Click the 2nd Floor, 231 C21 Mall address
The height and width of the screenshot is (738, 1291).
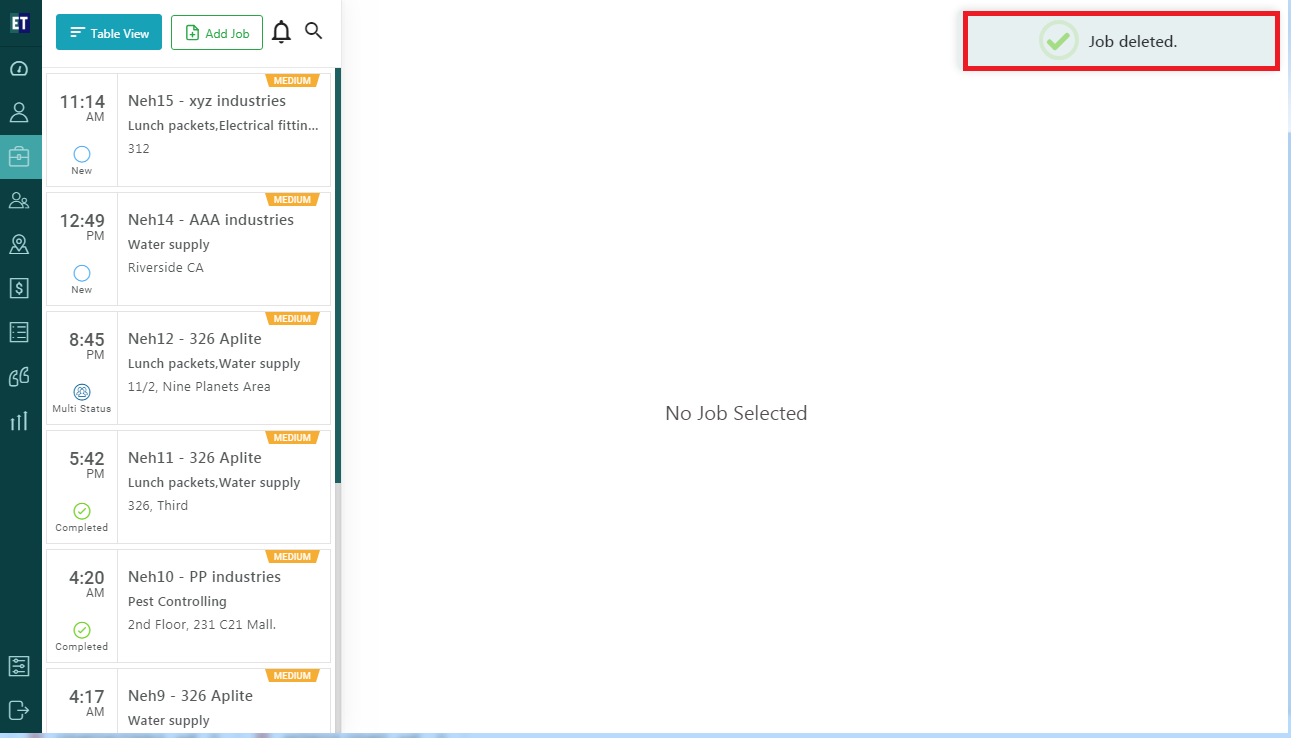coord(202,625)
